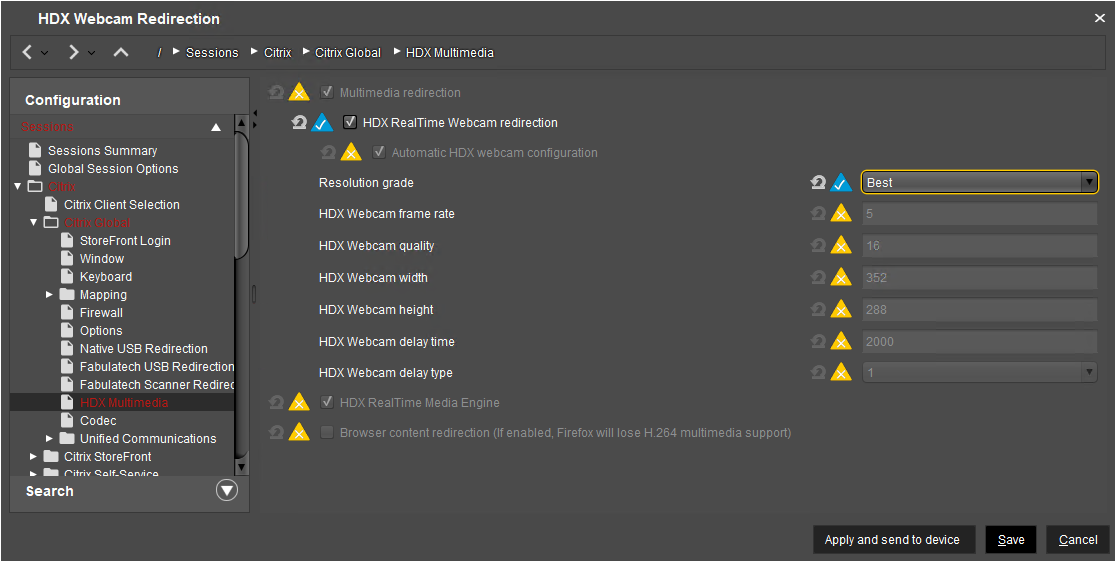Open Global Session Options page
The height and width of the screenshot is (561, 1115).
coord(113,169)
